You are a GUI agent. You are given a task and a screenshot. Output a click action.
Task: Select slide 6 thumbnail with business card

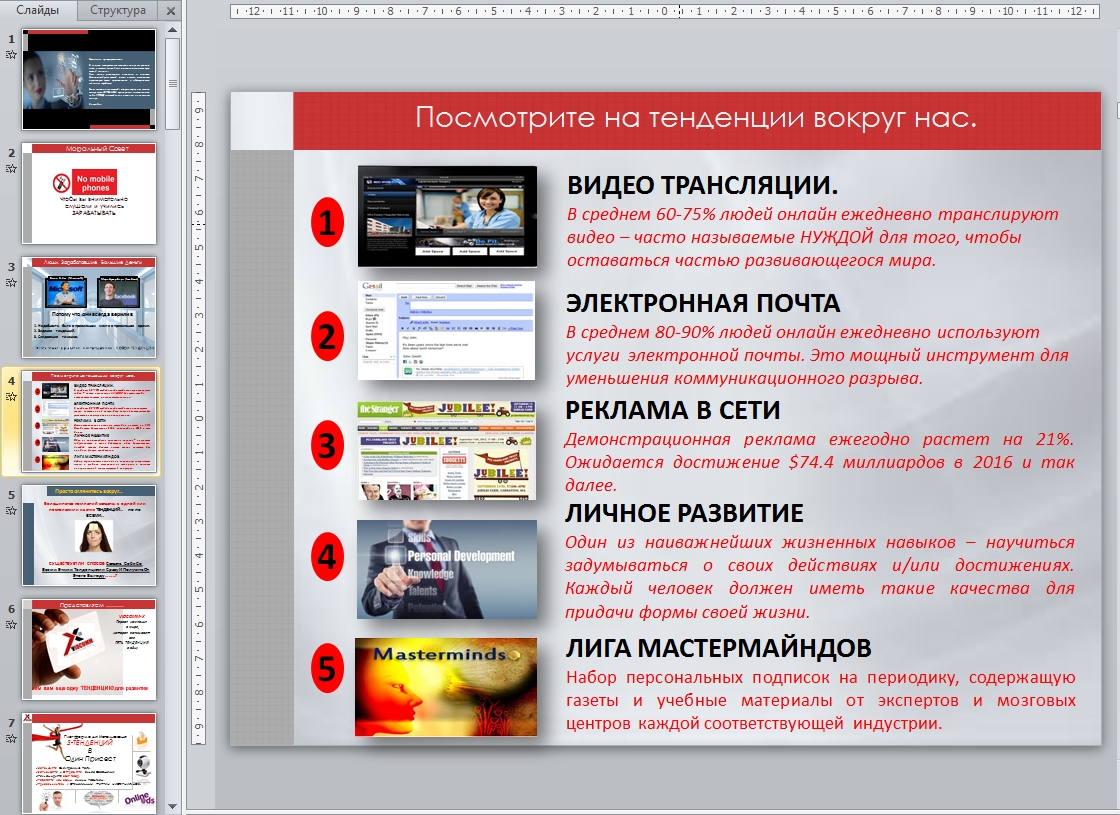click(x=89, y=649)
